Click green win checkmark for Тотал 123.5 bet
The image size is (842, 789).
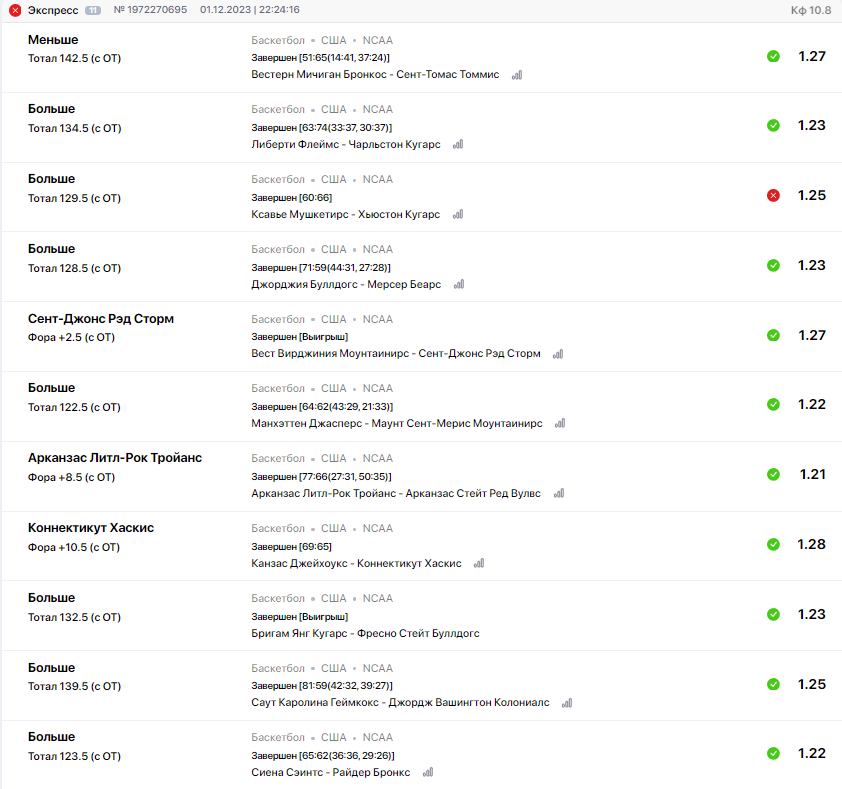pyautogui.click(x=773, y=753)
